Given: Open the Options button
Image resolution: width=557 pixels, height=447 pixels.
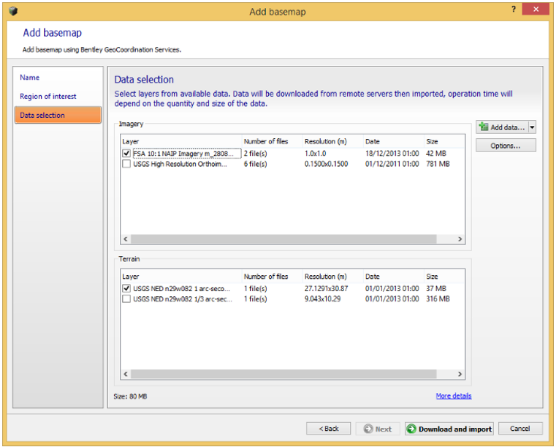Looking at the screenshot, I should (x=505, y=146).
